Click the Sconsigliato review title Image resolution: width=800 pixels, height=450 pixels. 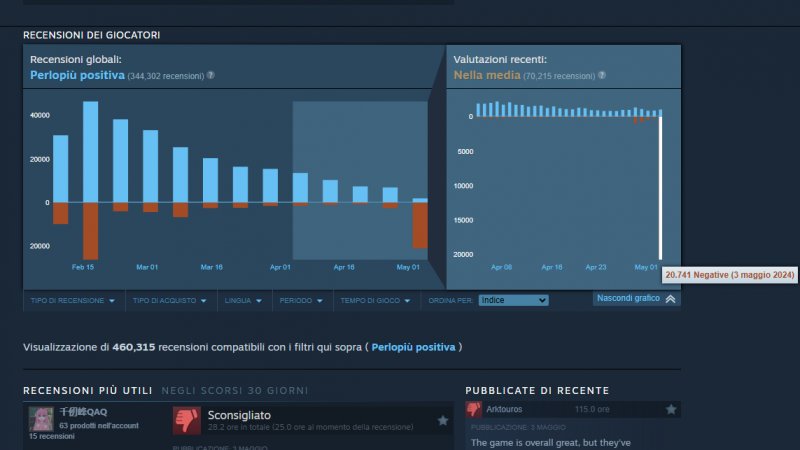239,415
